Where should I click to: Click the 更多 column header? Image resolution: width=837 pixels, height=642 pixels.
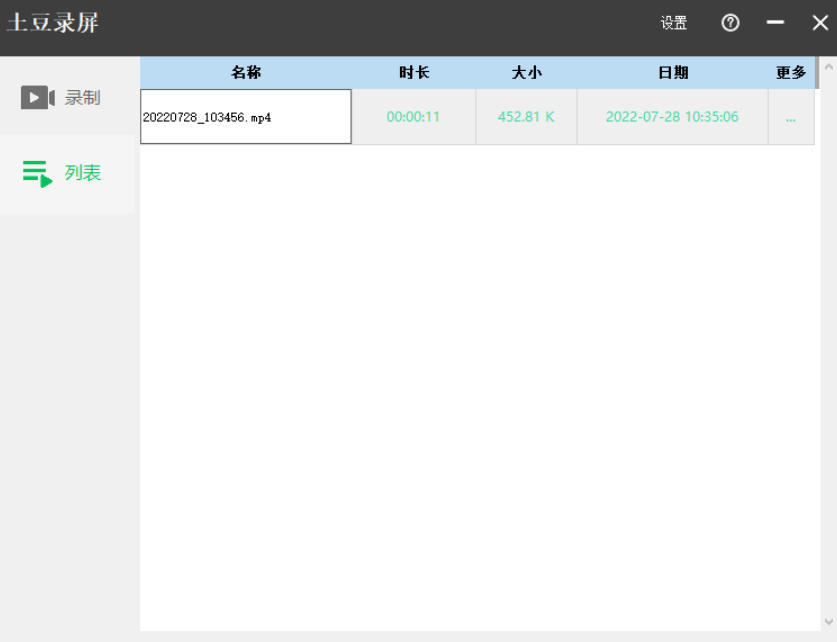point(790,73)
